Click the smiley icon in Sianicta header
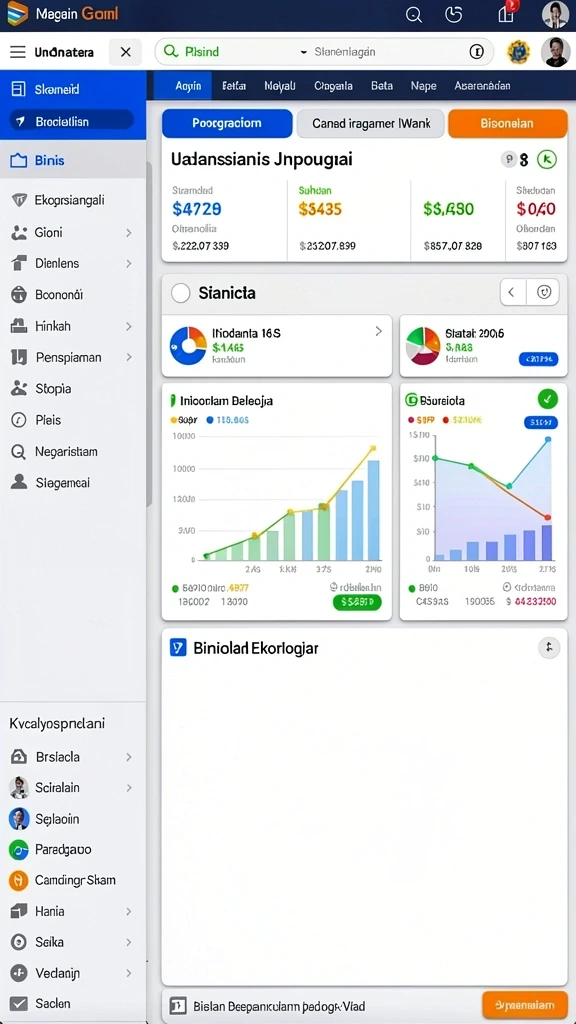Screen dimensions: 576x1024 (x=544, y=293)
